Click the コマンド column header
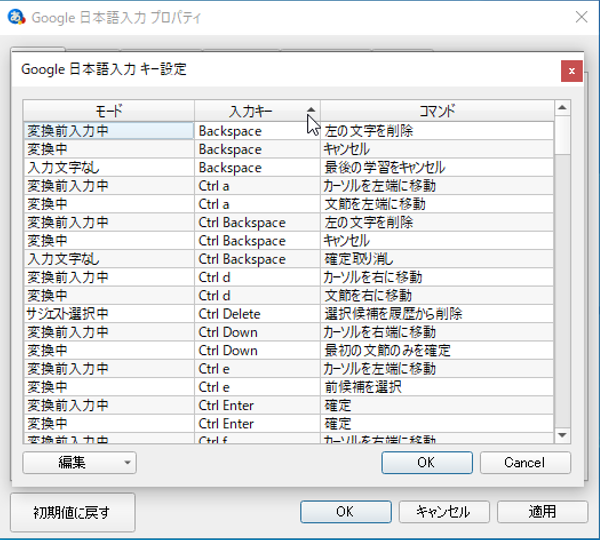Image resolution: width=600 pixels, height=540 pixels. [436, 110]
